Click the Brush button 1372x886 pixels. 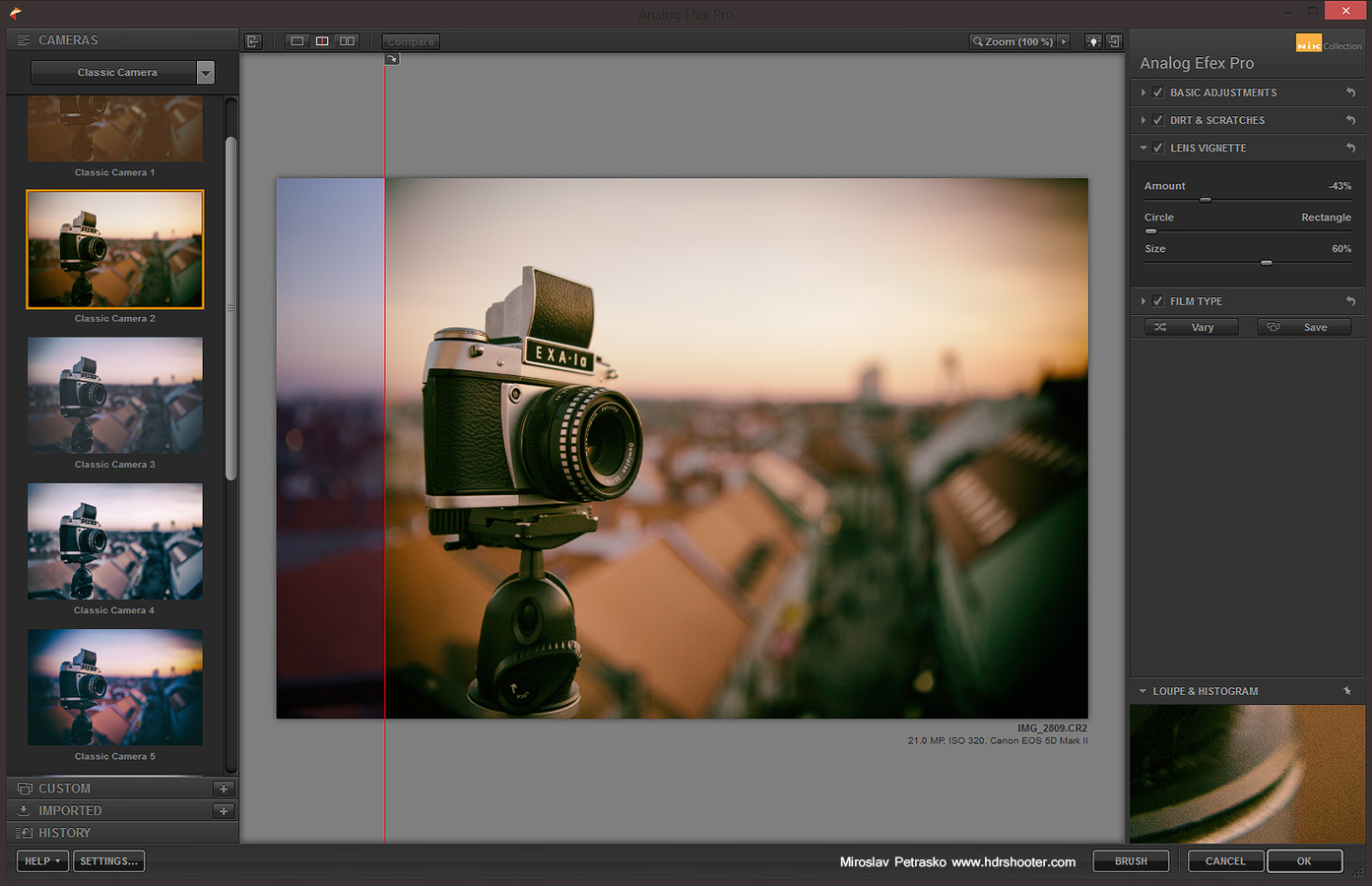(x=1131, y=861)
